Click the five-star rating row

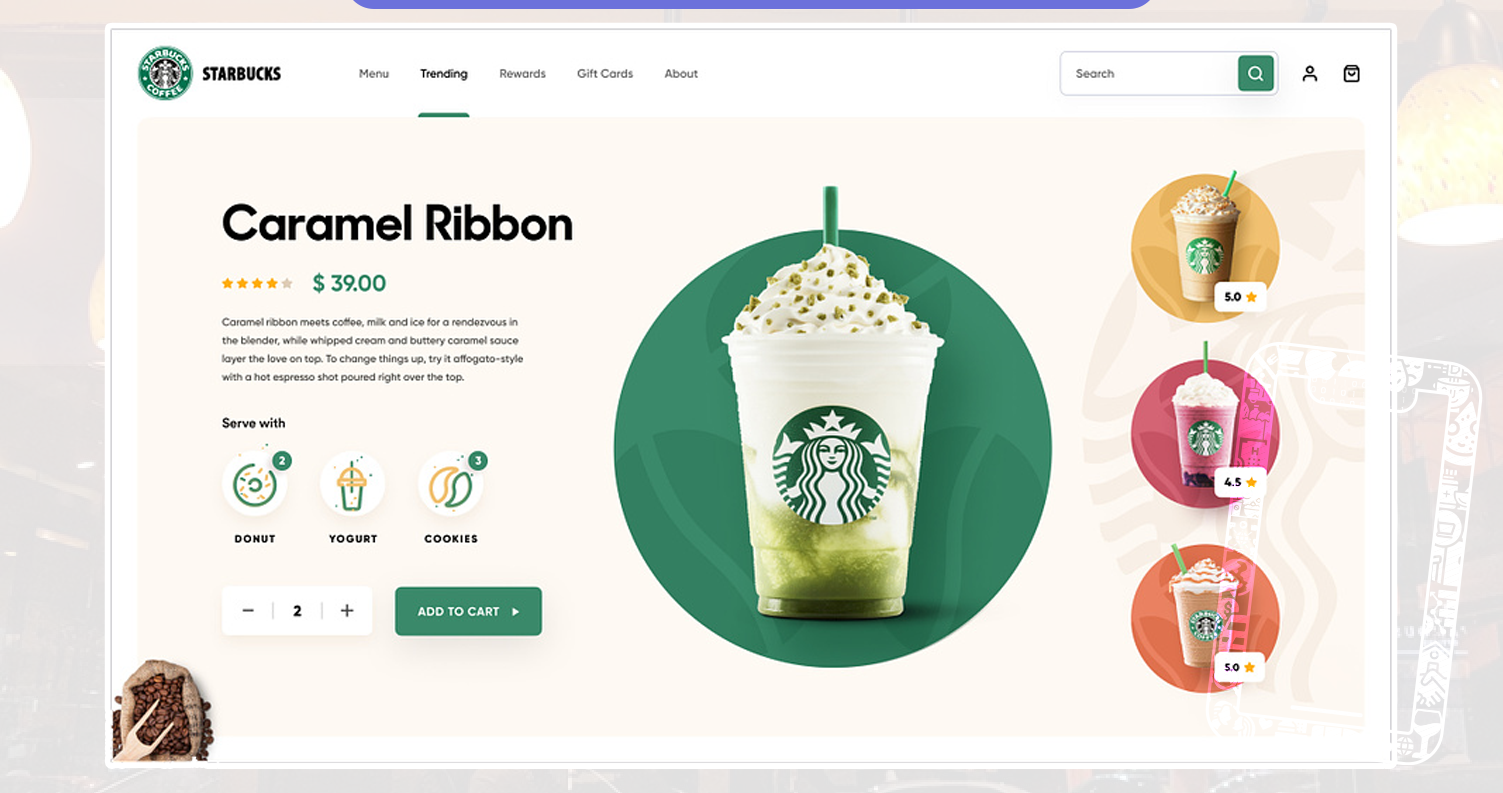257,284
